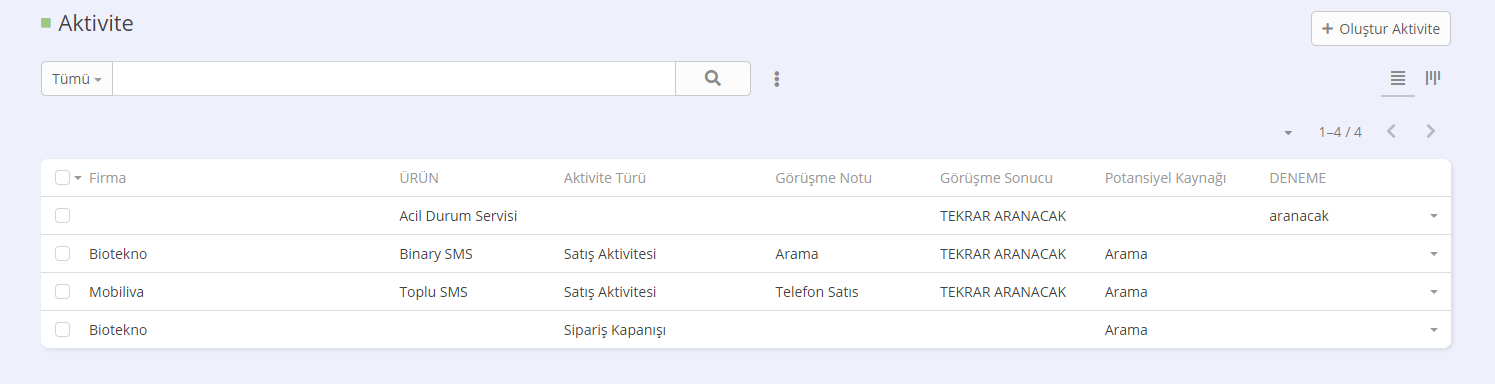Tick the select-all checkbox in header
The image size is (1495, 384).
coord(63,178)
